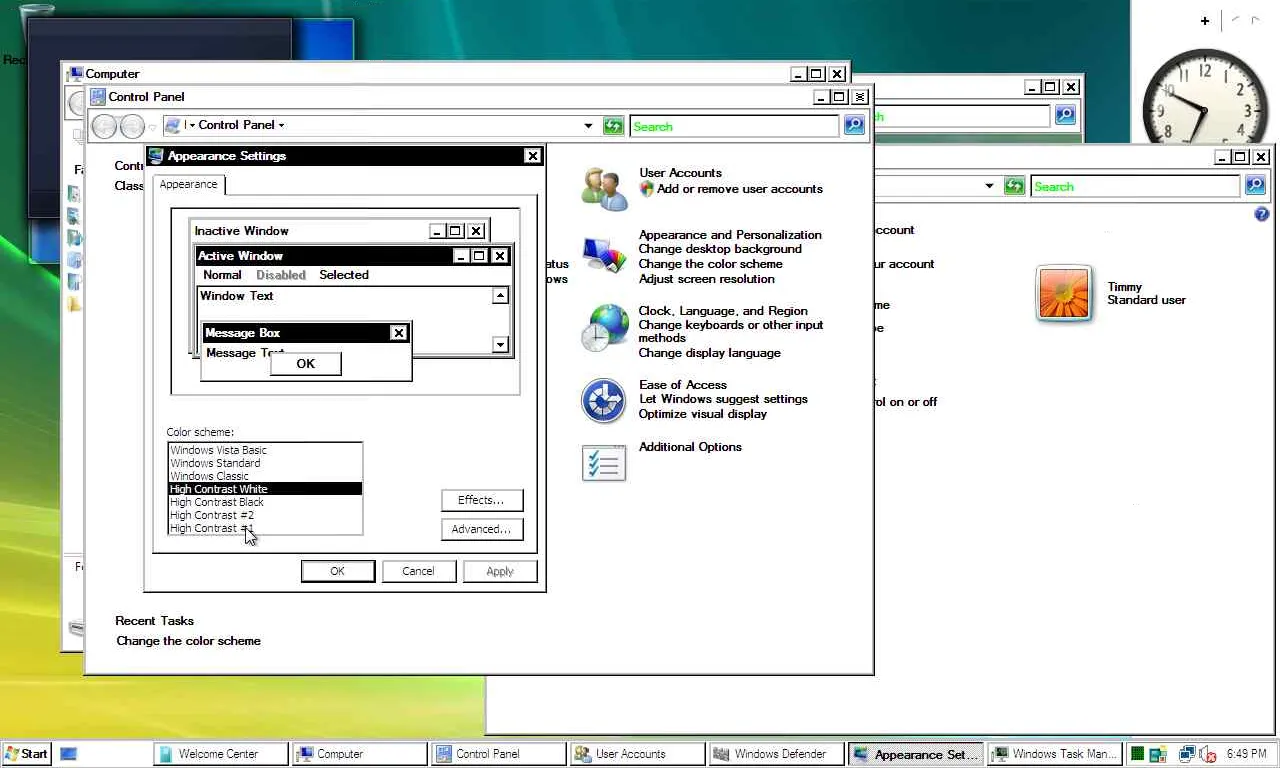Open Change desktop background link
The width and height of the screenshot is (1280, 768).
720,249
